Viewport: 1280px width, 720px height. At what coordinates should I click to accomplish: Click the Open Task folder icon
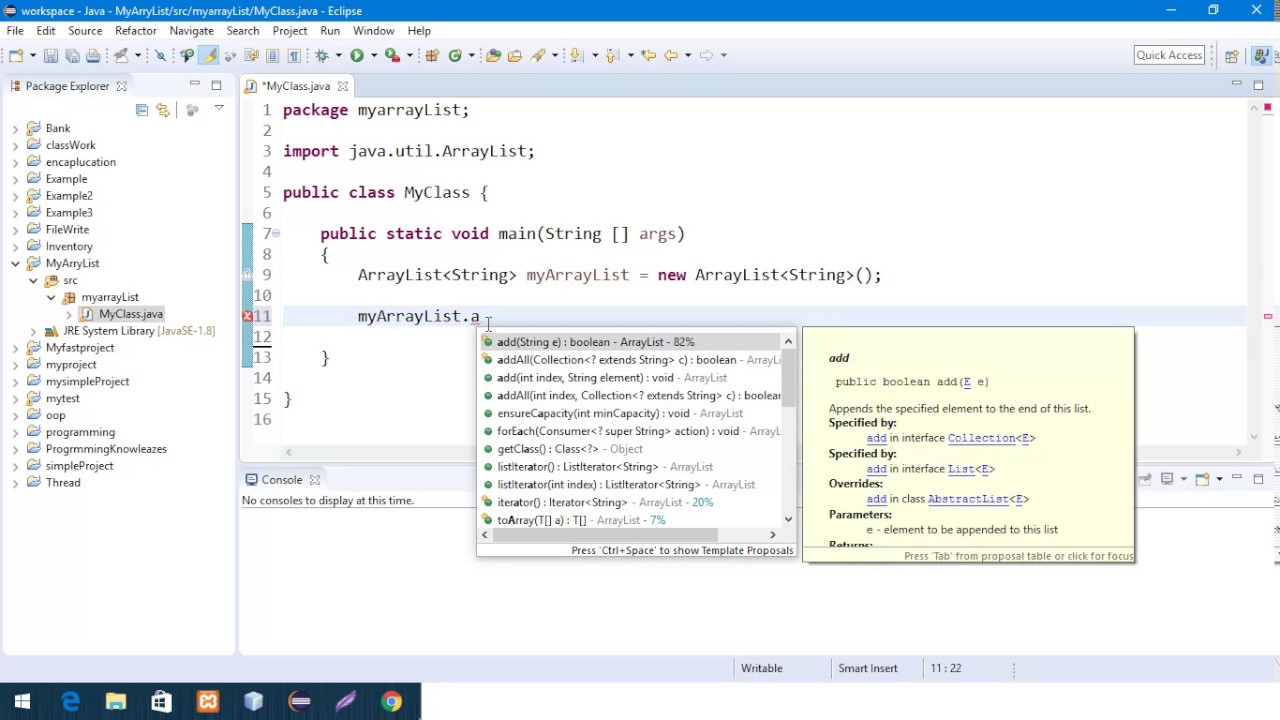pyautogui.click(x=514, y=56)
